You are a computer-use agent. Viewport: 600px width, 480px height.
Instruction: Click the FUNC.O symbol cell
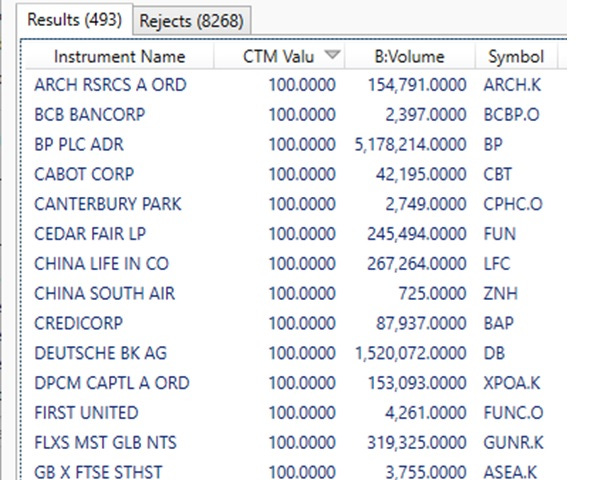tap(513, 413)
